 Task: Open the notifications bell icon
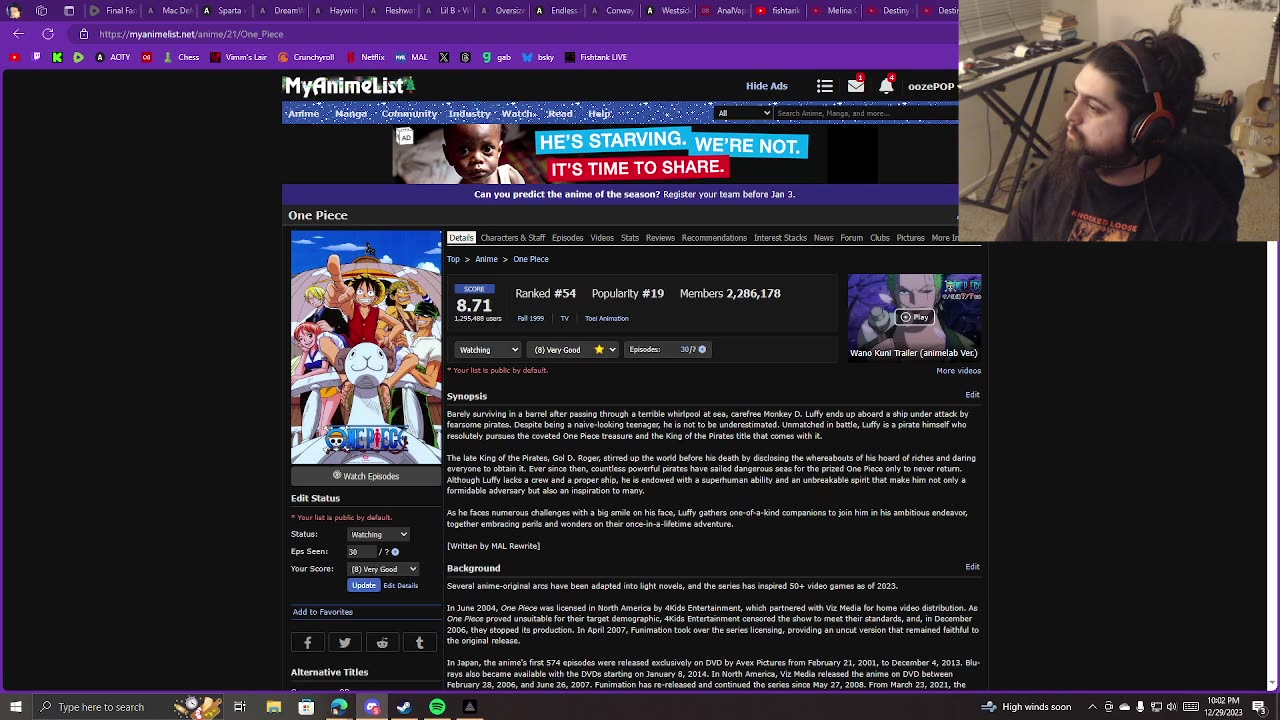click(x=886, y=86)
